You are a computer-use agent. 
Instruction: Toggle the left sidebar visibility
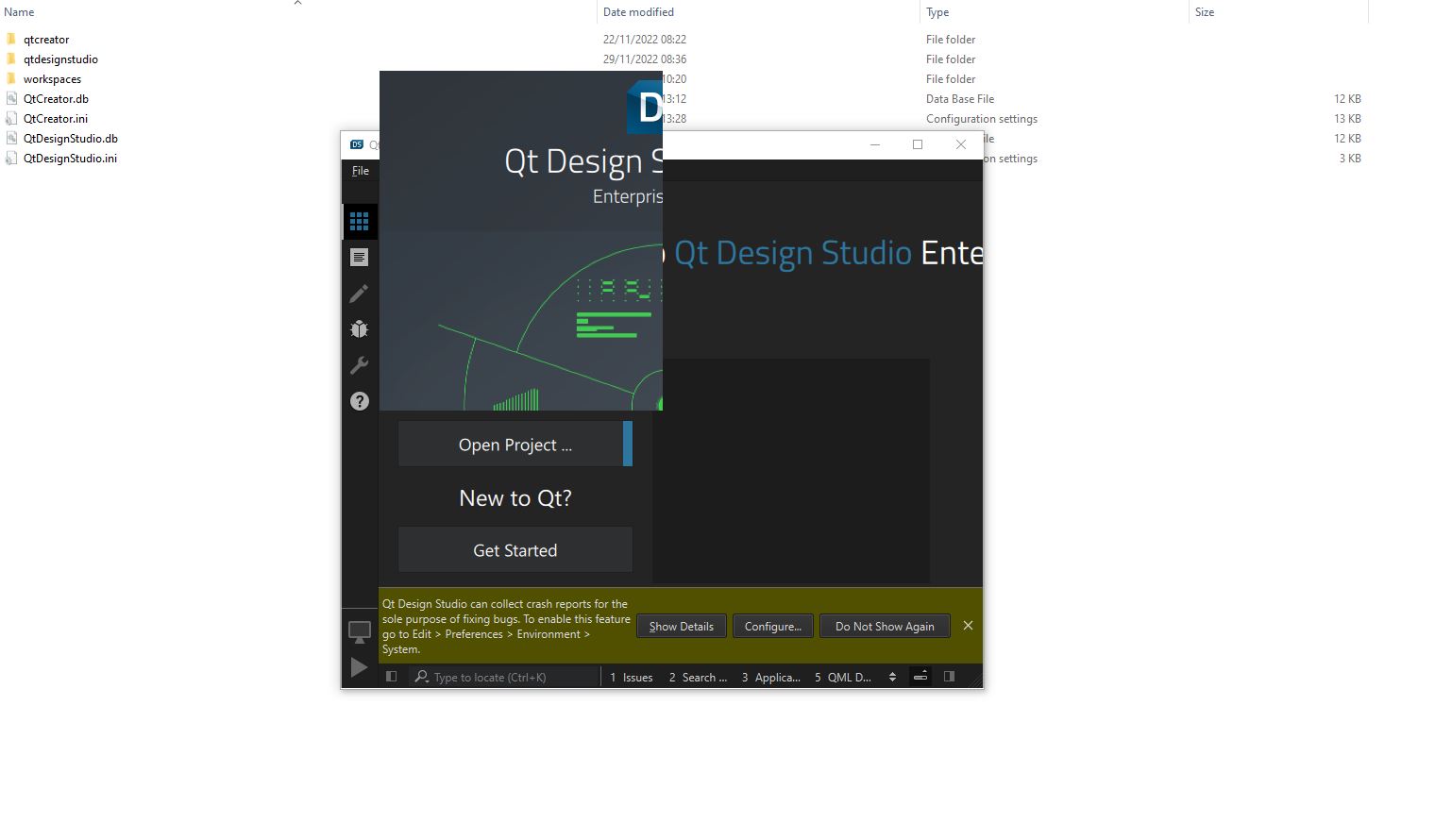391,677
